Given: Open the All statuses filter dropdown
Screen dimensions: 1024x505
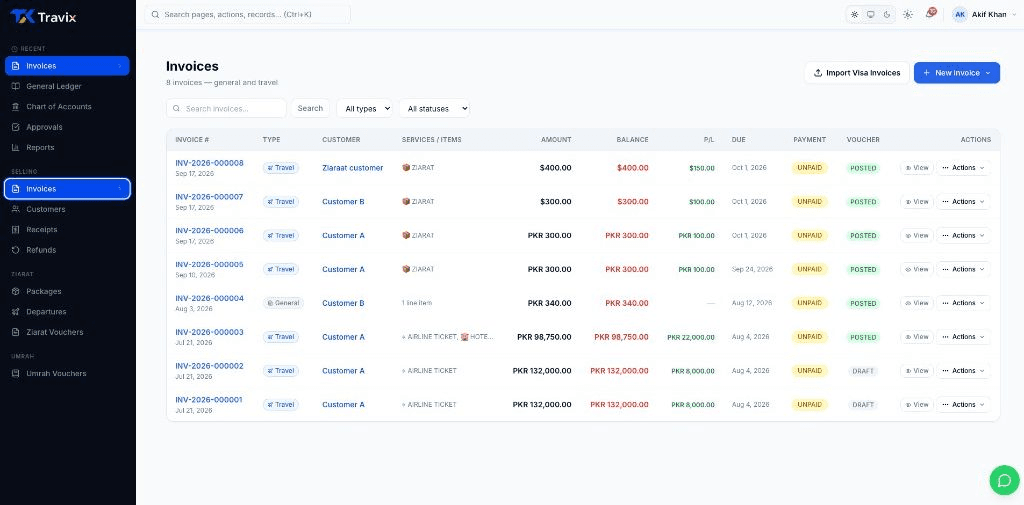Looking at the screenshot, I should (434, 108).
